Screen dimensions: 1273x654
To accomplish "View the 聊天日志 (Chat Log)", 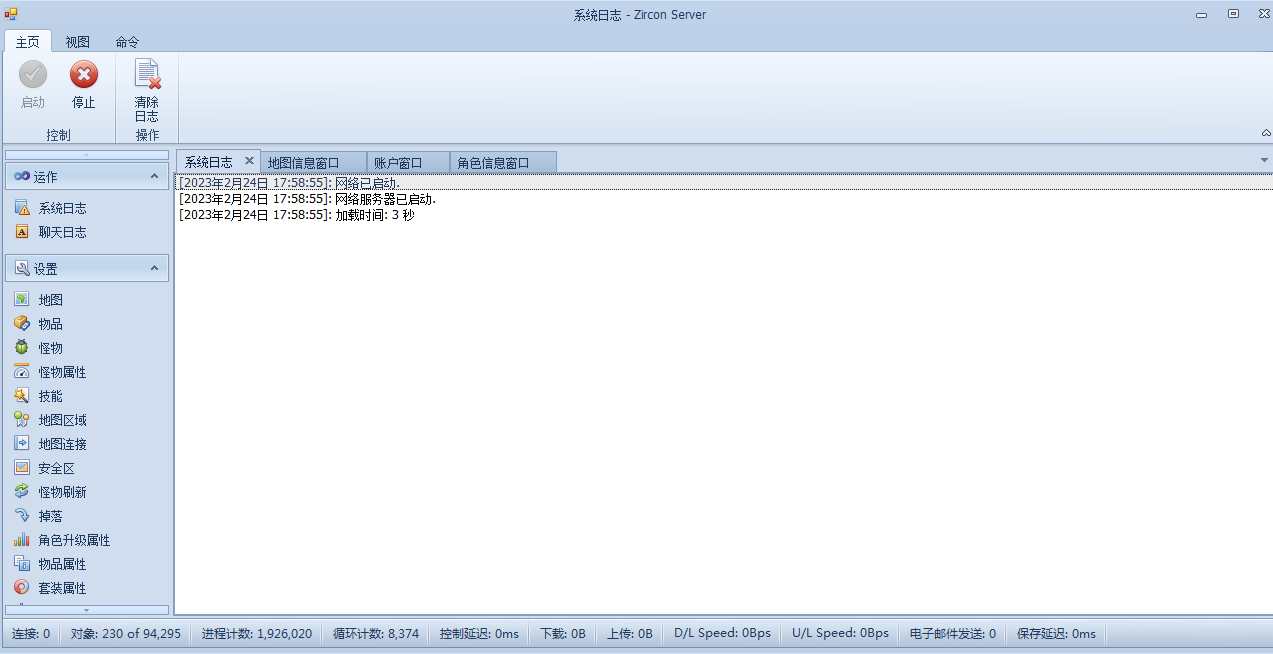I will (x=60, y=232).
